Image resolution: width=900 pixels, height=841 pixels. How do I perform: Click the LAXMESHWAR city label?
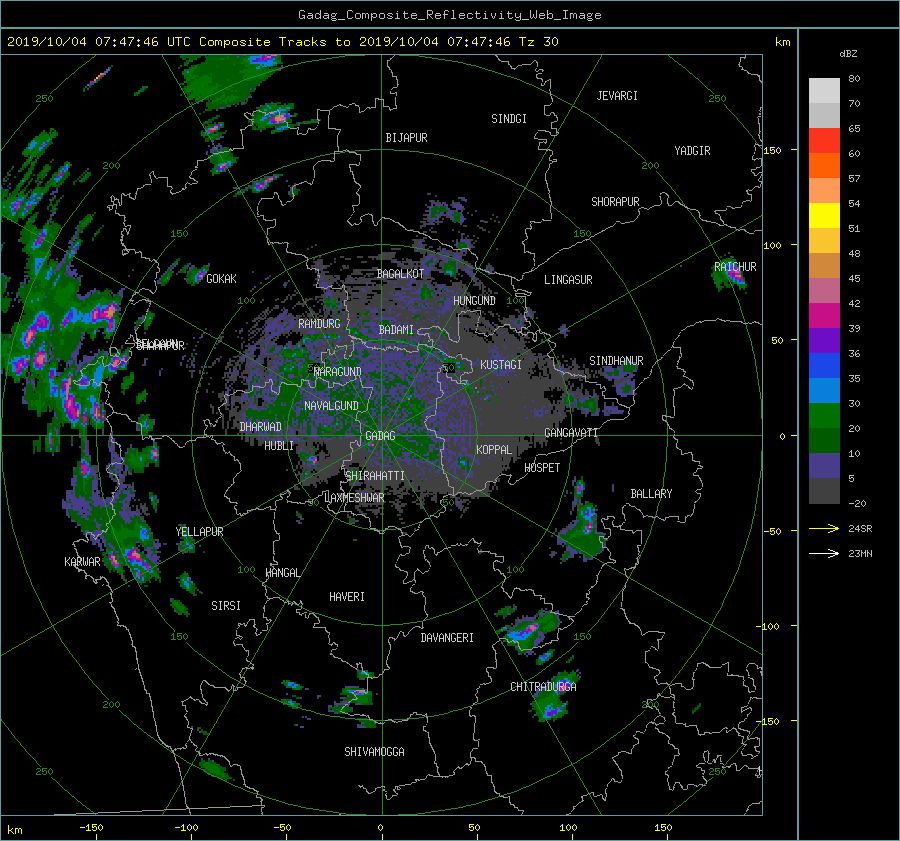click(x=354, y=498)
